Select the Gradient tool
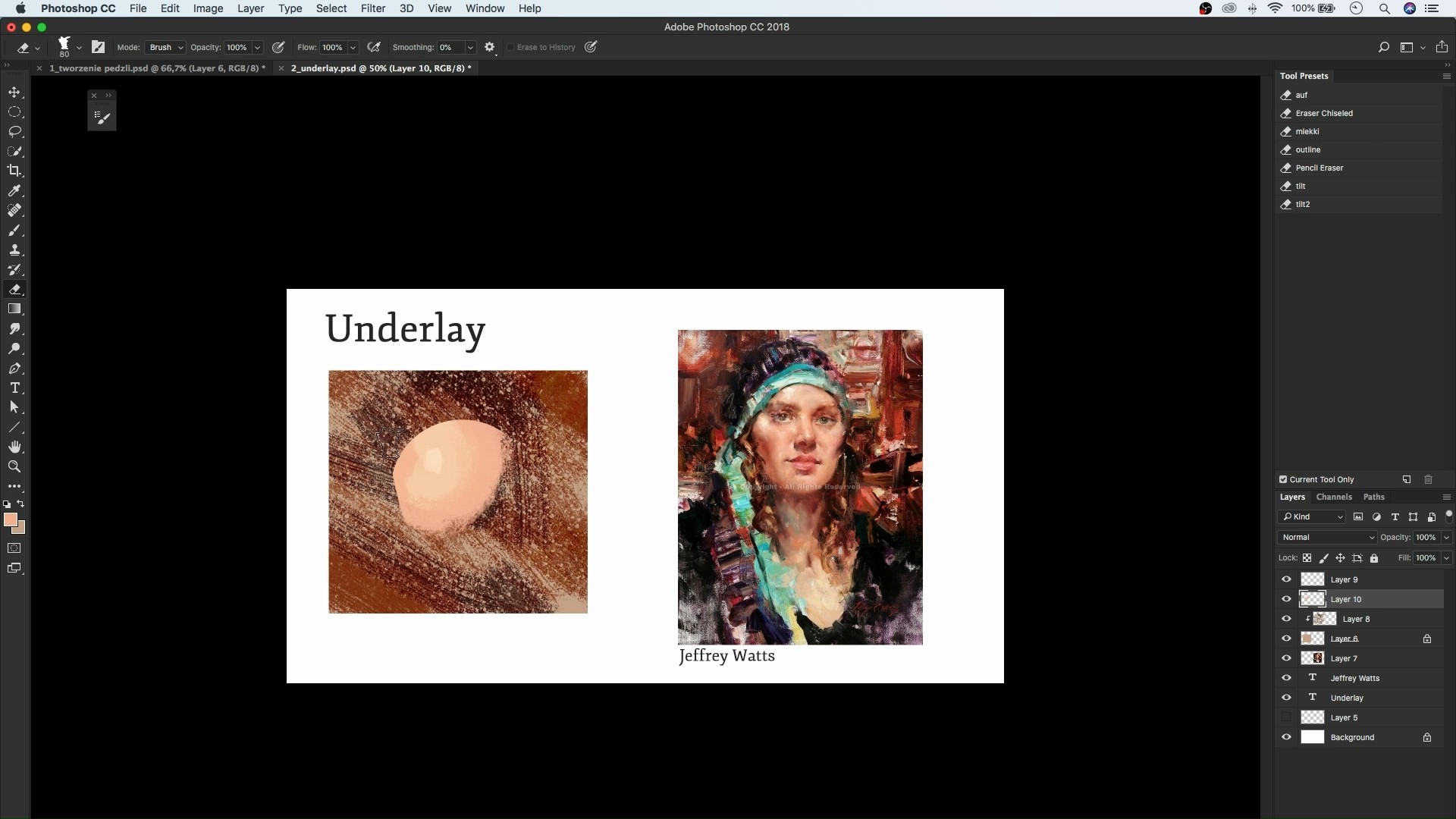Image resolution: width=1456 pixels, height=819 pixels. 14,309
